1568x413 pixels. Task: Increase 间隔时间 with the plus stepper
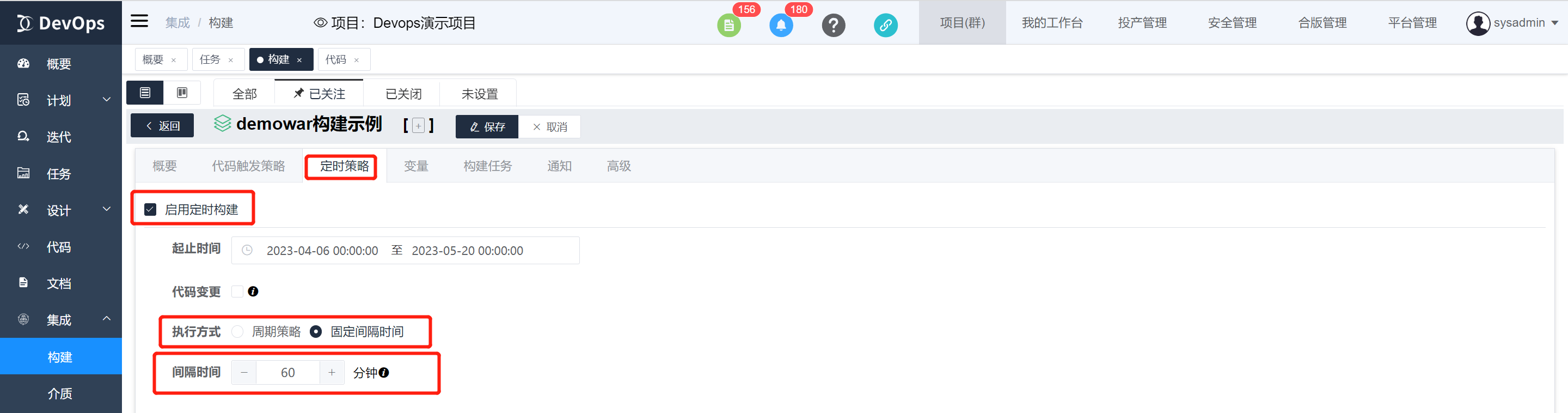pyautogui.click(x=332, y=372)
